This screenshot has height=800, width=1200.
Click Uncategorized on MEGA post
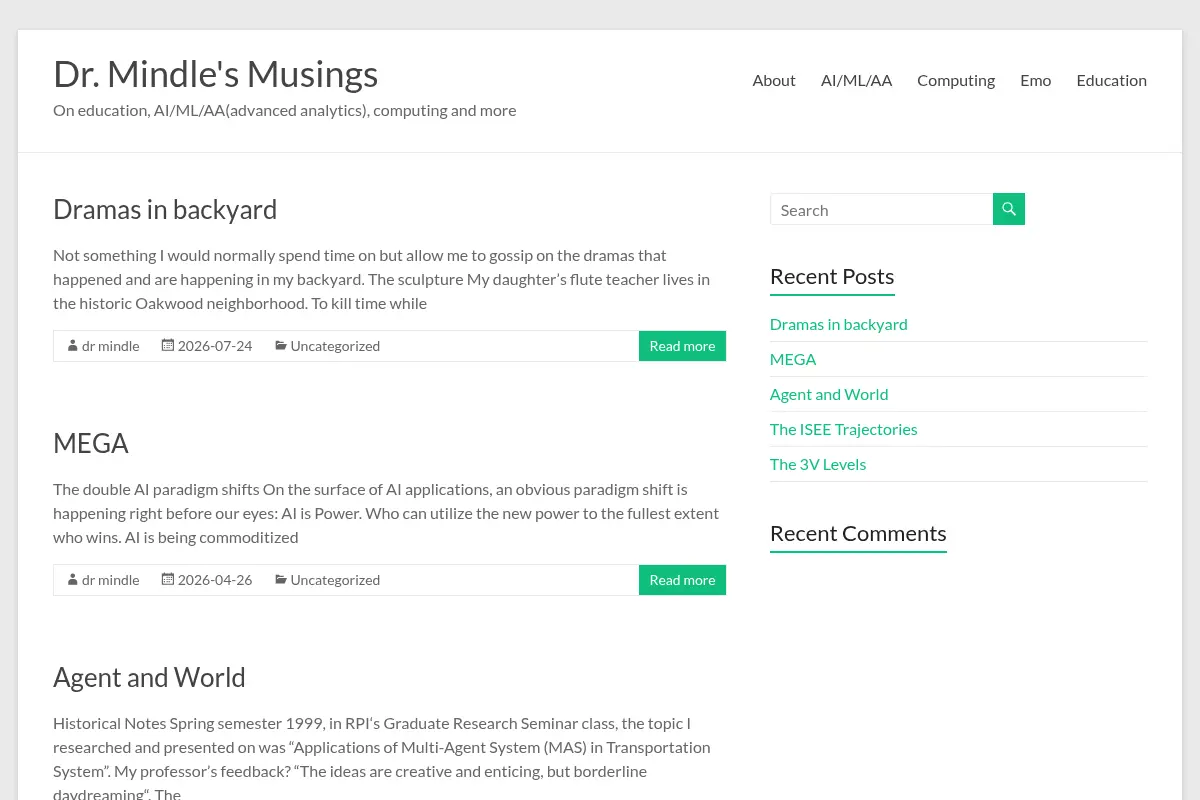tap(335, 580)
